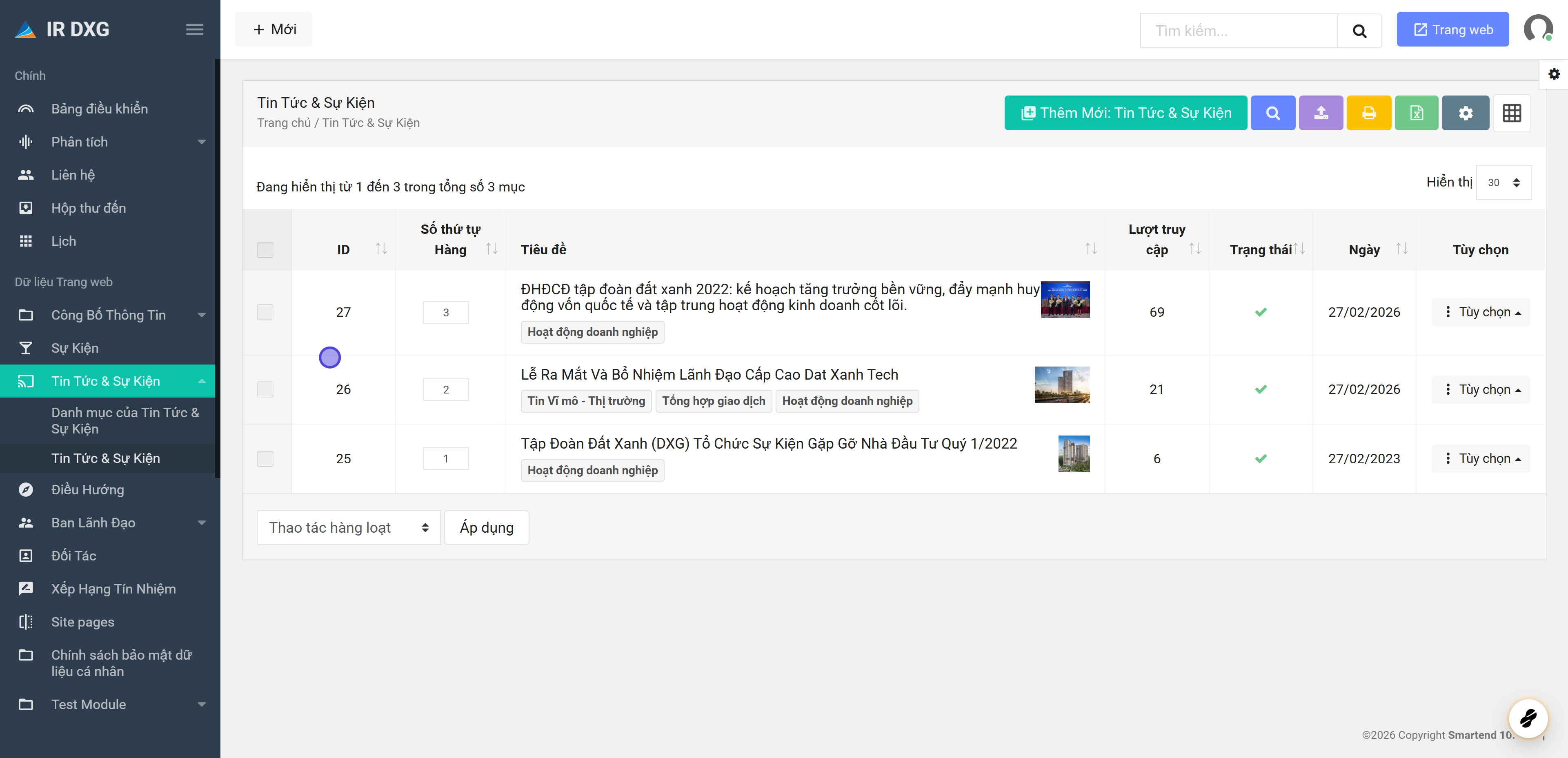Sort table by ID column
The height and width of the screenshot is (758, 1568).
(x=381, y=249)
